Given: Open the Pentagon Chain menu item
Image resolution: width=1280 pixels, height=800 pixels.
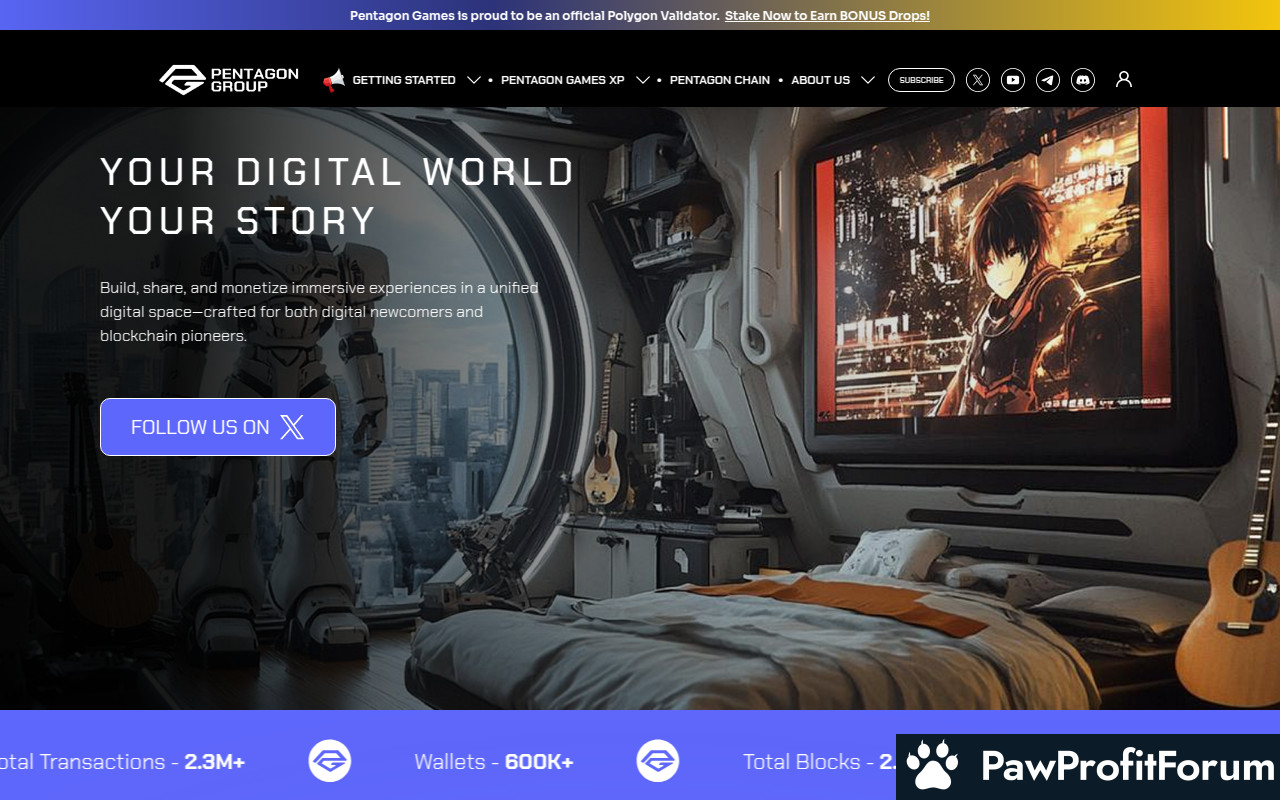Looking at the screenshot, I should 720,80.
